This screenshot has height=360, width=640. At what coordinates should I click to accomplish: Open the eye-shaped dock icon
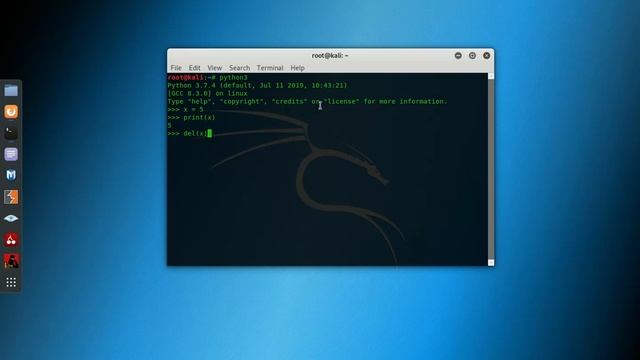[11, 218]
